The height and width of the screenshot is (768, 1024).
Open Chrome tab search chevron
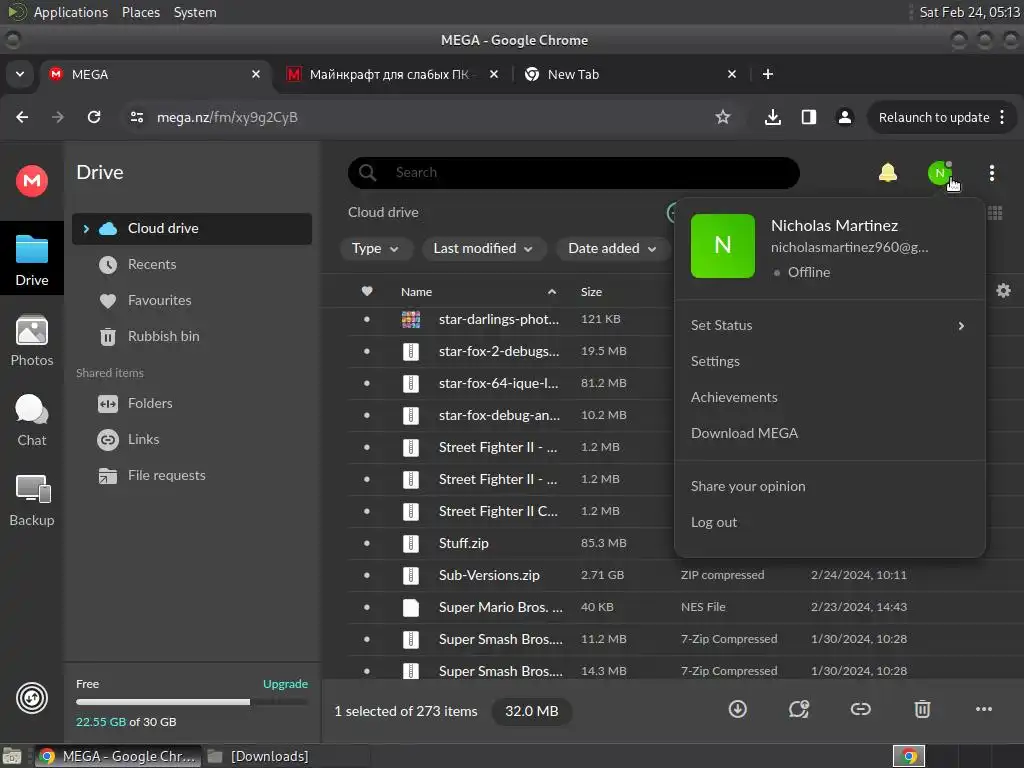[20, 74]
